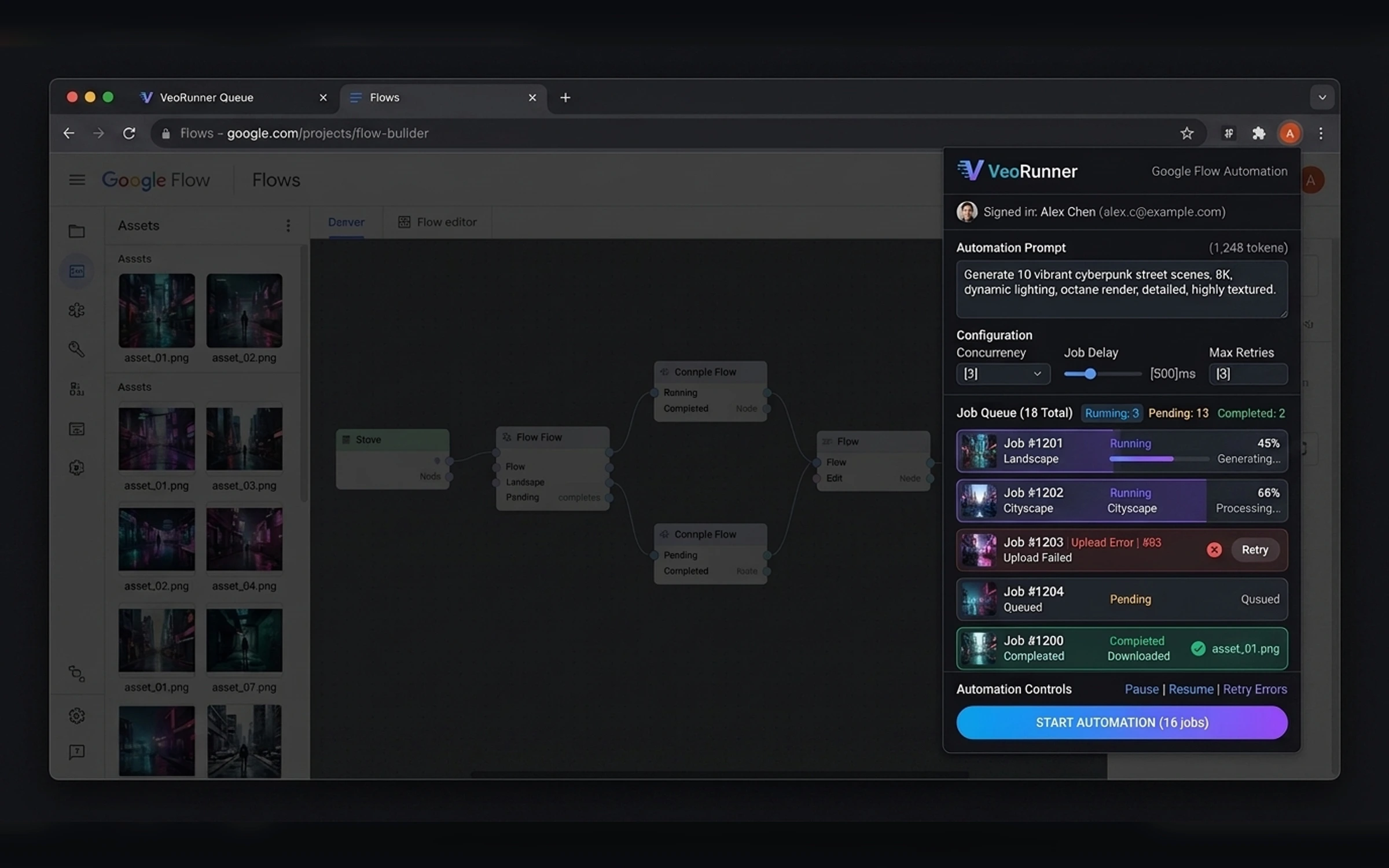Select the Flow Flow node
Image resolution: width=1389 pixels, height=868 pixels.
tap(553, 468)
